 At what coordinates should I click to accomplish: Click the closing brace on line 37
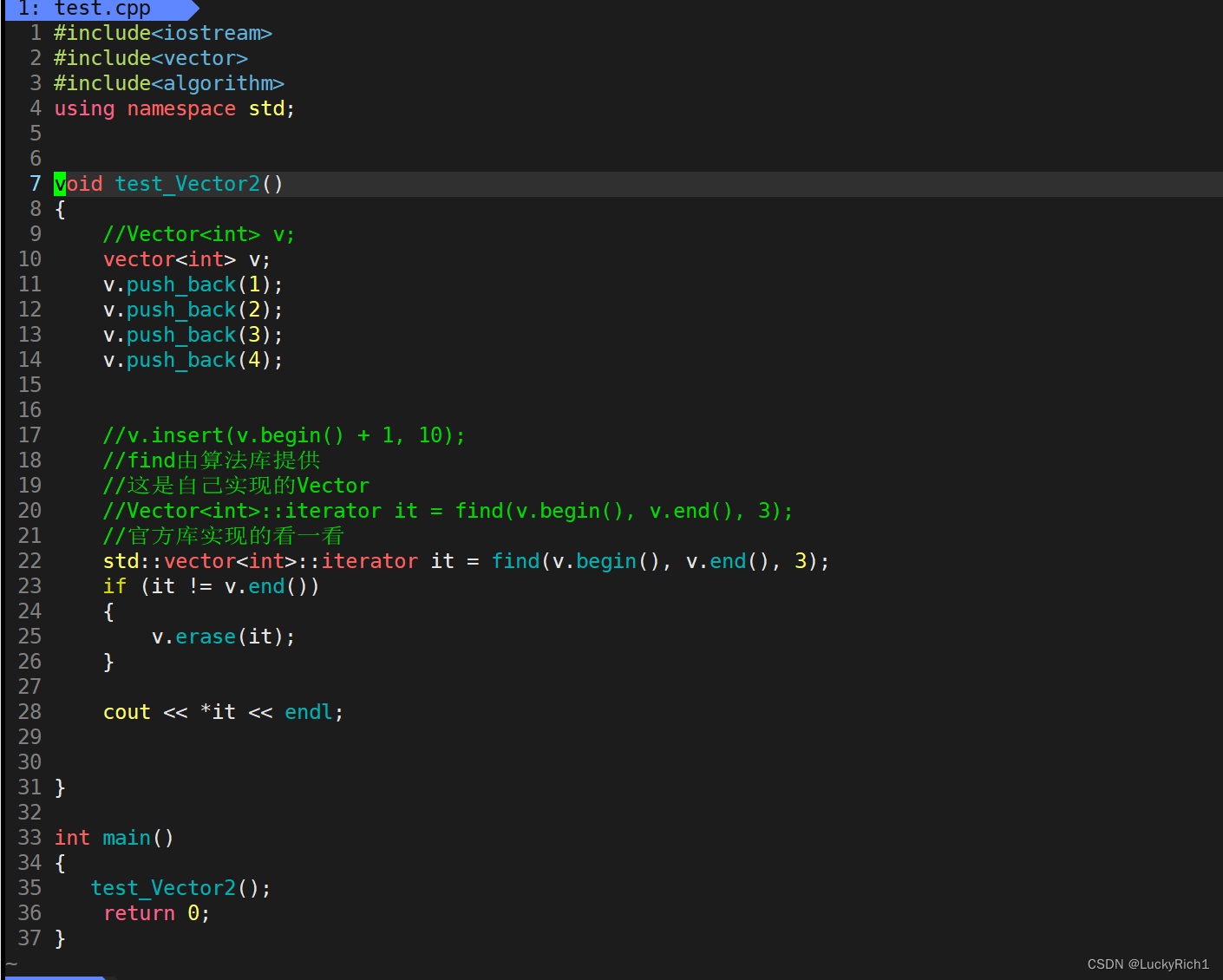point(60,938)
